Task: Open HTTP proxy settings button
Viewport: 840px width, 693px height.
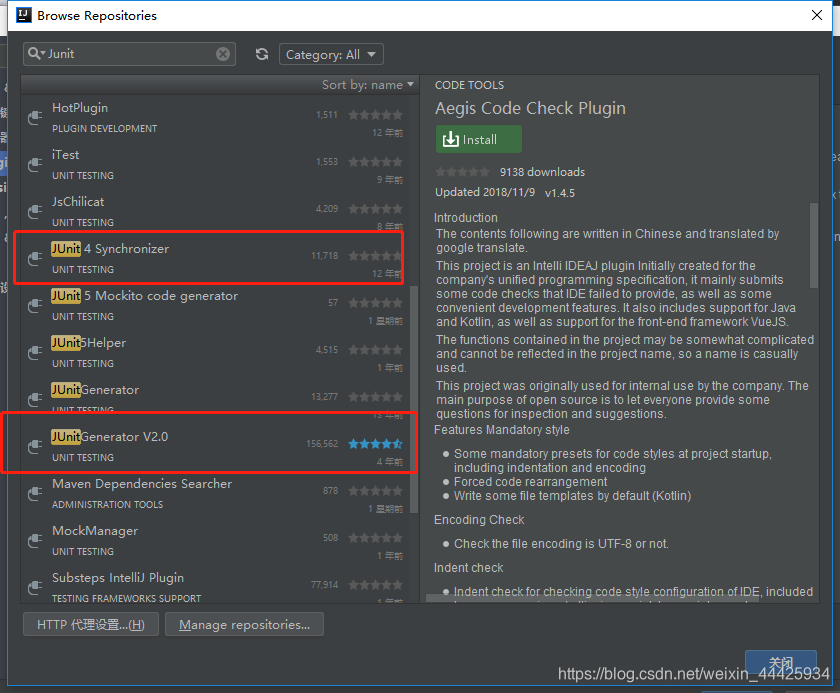Action: [91, 624]
